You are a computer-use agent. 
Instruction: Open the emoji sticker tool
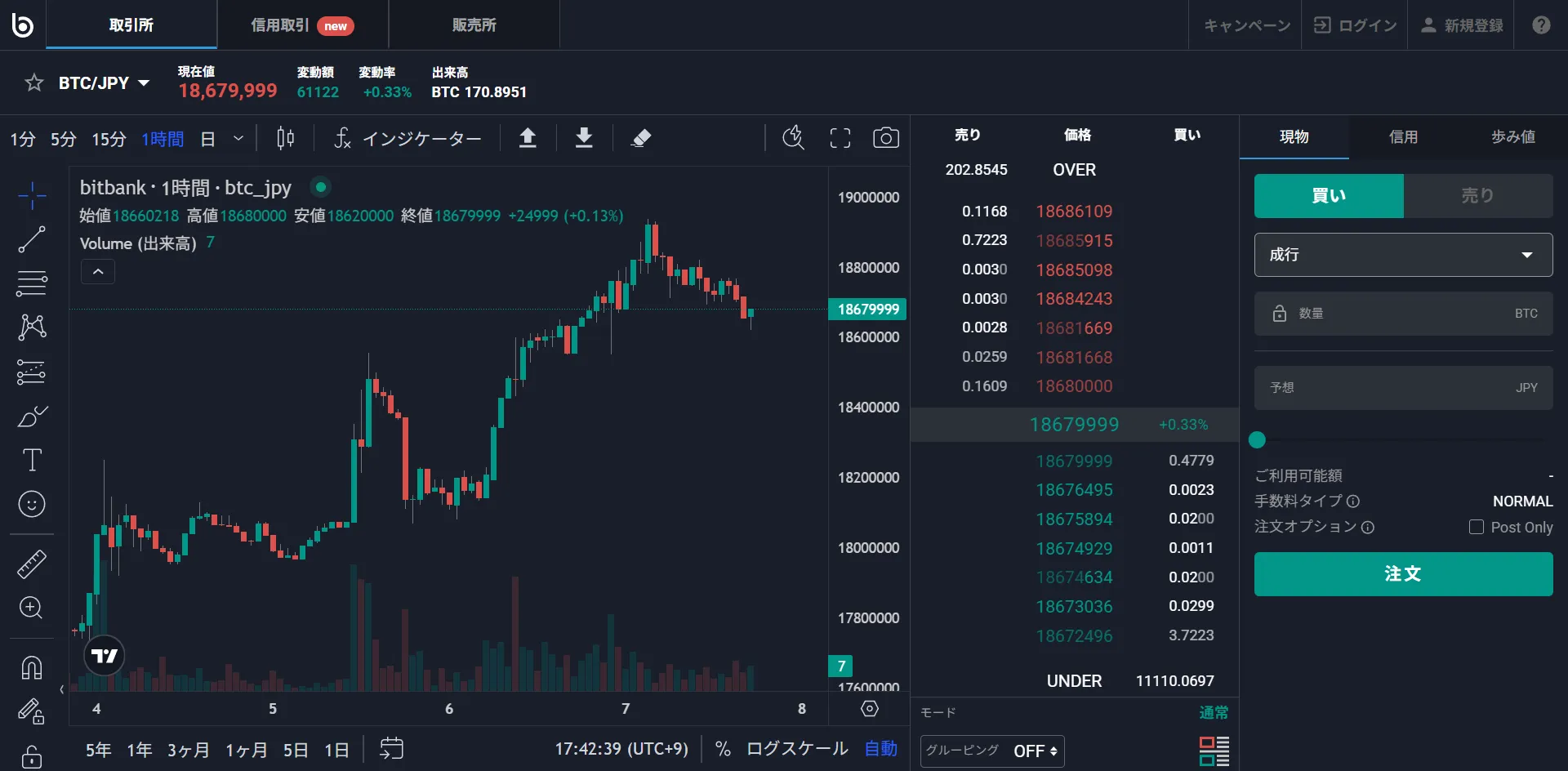33,504
